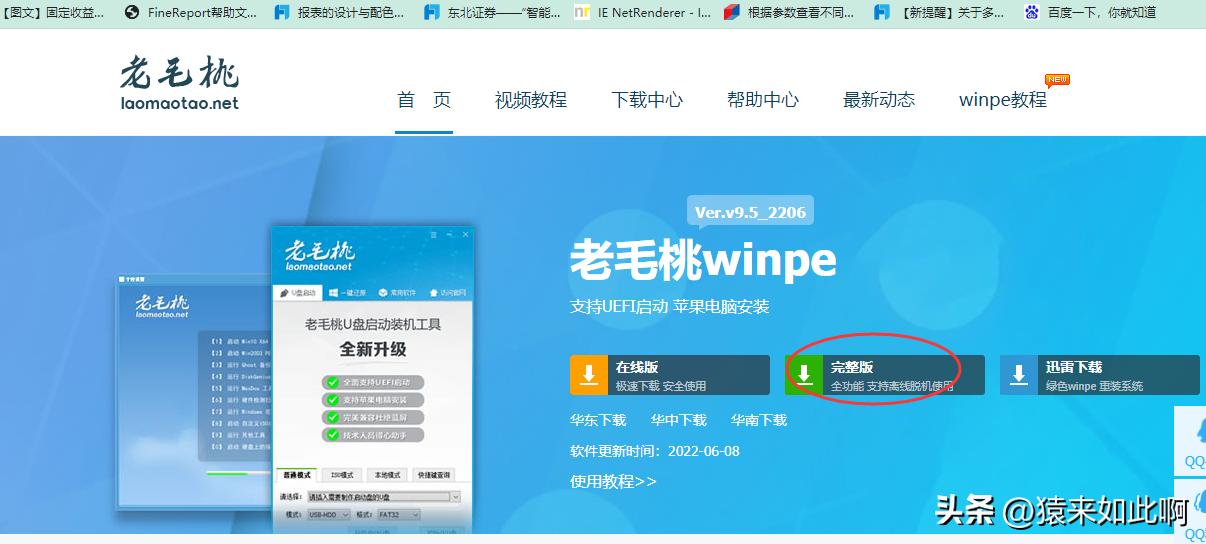Download the 在线版 online version
Image resolution: width=1206 pixels, height=544 pixels.
670,375
